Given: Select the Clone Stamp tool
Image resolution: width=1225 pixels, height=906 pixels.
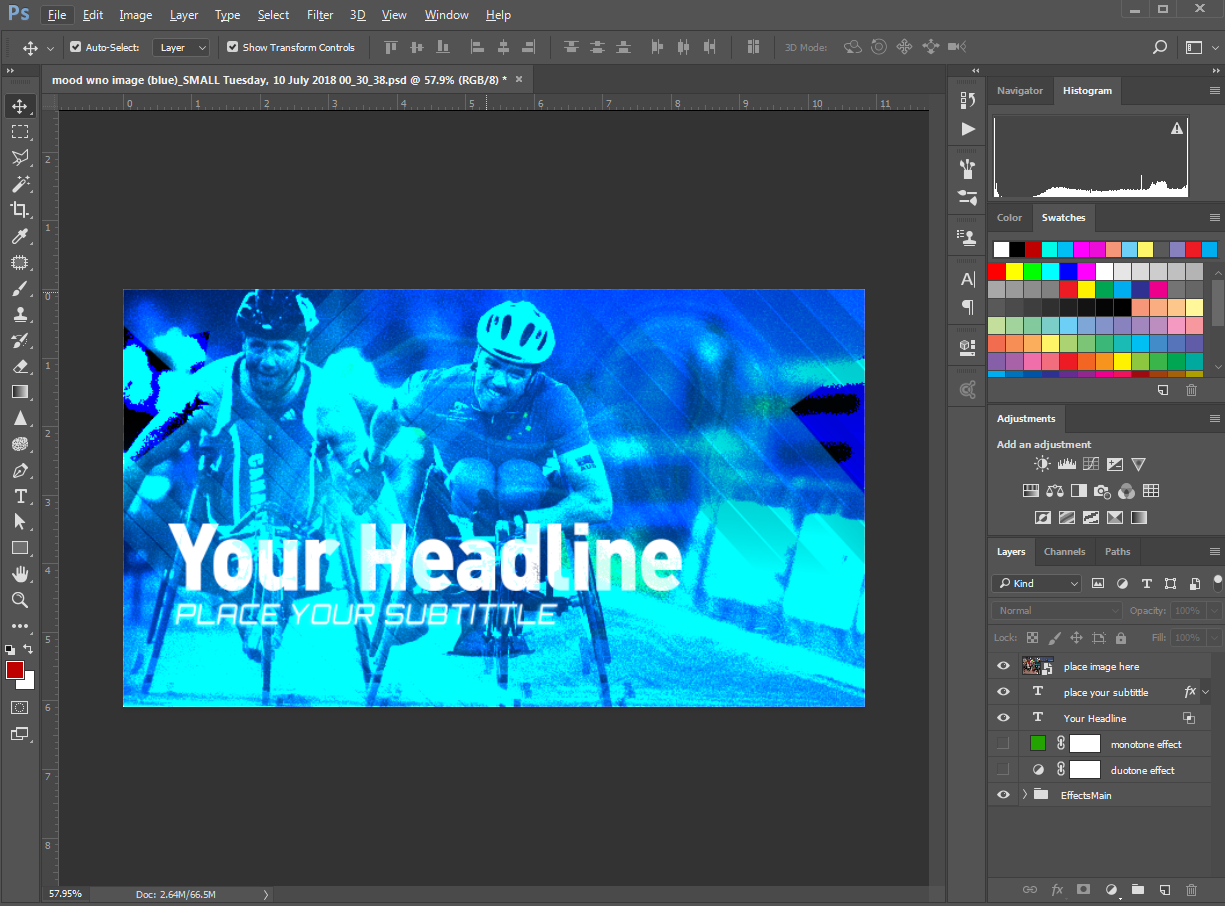Looking at the screenshot, I should click(x=20, y=314).
